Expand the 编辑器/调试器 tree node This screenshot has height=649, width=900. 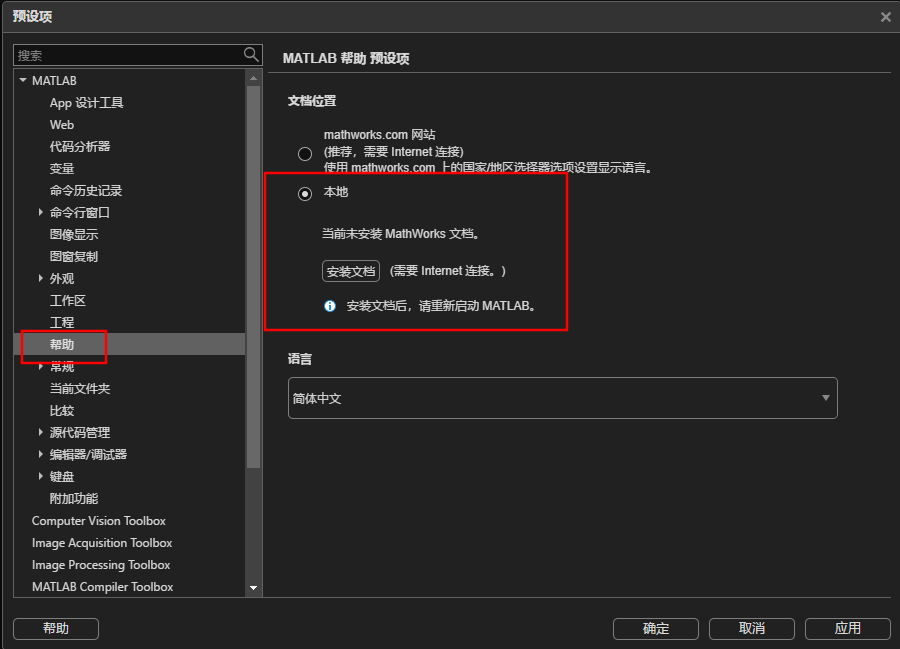pos(40,454)
